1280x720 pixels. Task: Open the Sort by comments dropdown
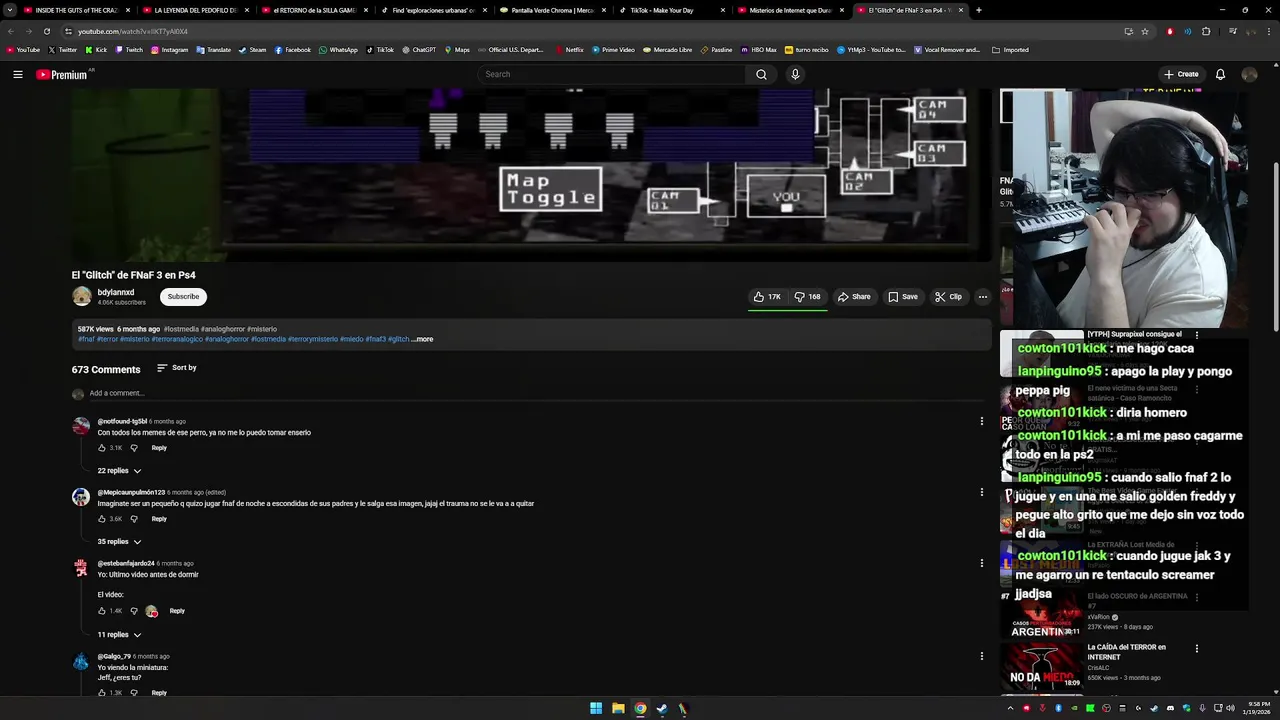[x=177, y=368]
